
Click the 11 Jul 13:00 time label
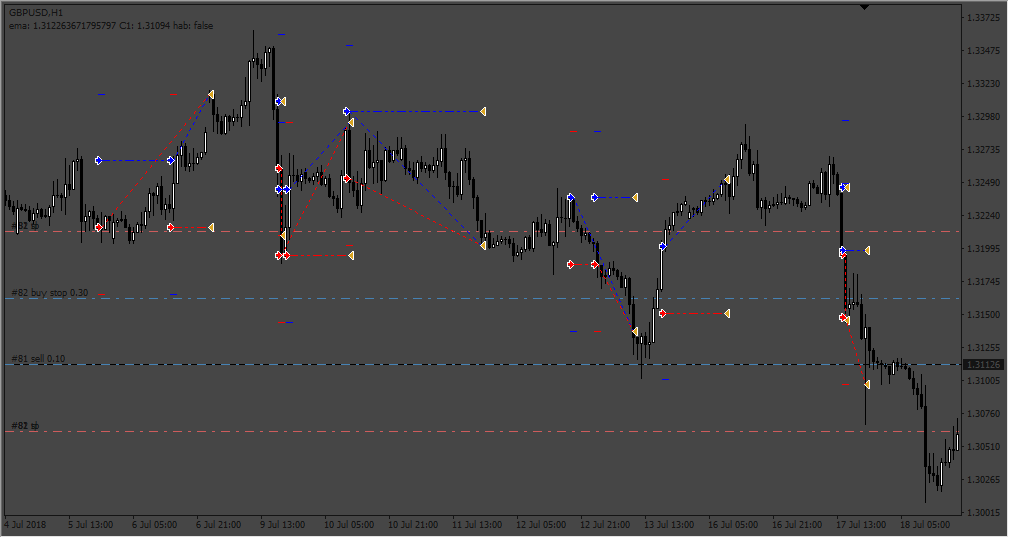click(x=477, y=524)
